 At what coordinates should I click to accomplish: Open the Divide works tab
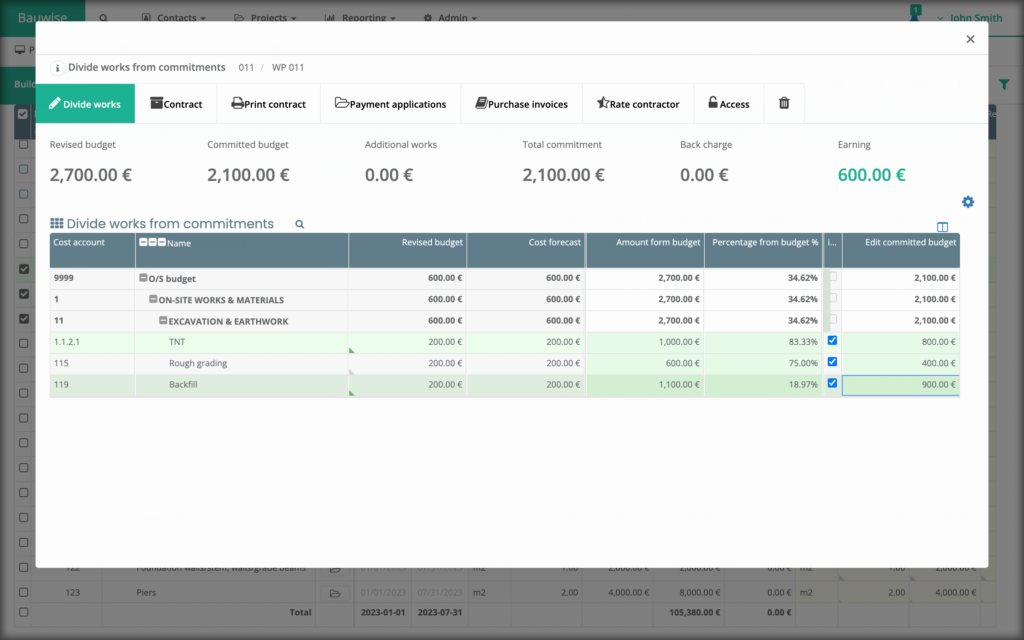[85, 103]
